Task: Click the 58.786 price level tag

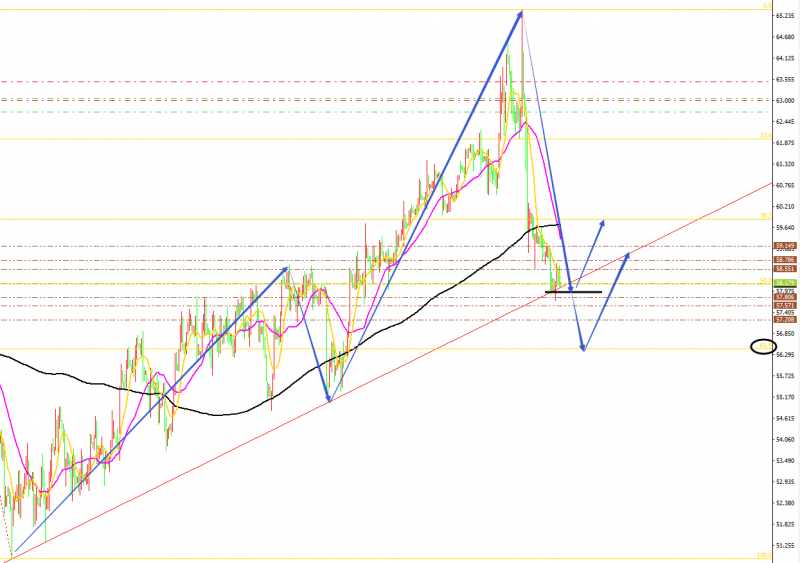Action: (x=785, y=260)
